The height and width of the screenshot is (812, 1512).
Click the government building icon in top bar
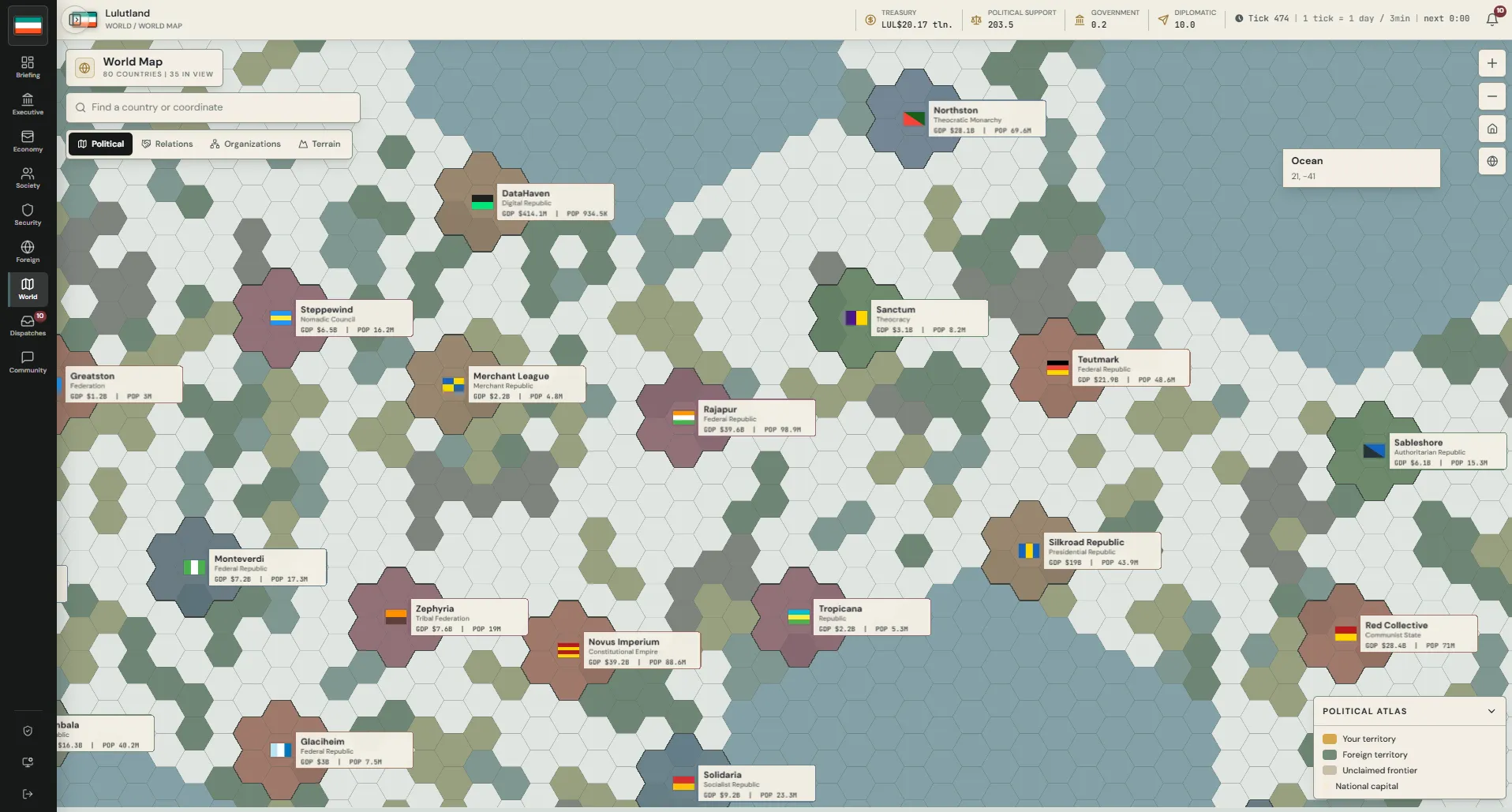tap(1080, 20)
